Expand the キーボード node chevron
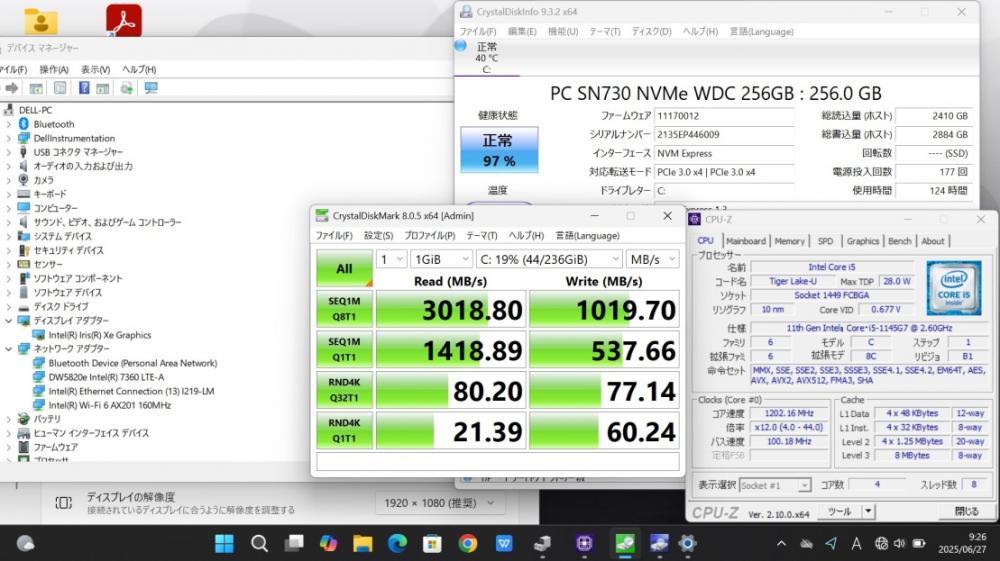1000x561 pixels. (x=8, y=194)
